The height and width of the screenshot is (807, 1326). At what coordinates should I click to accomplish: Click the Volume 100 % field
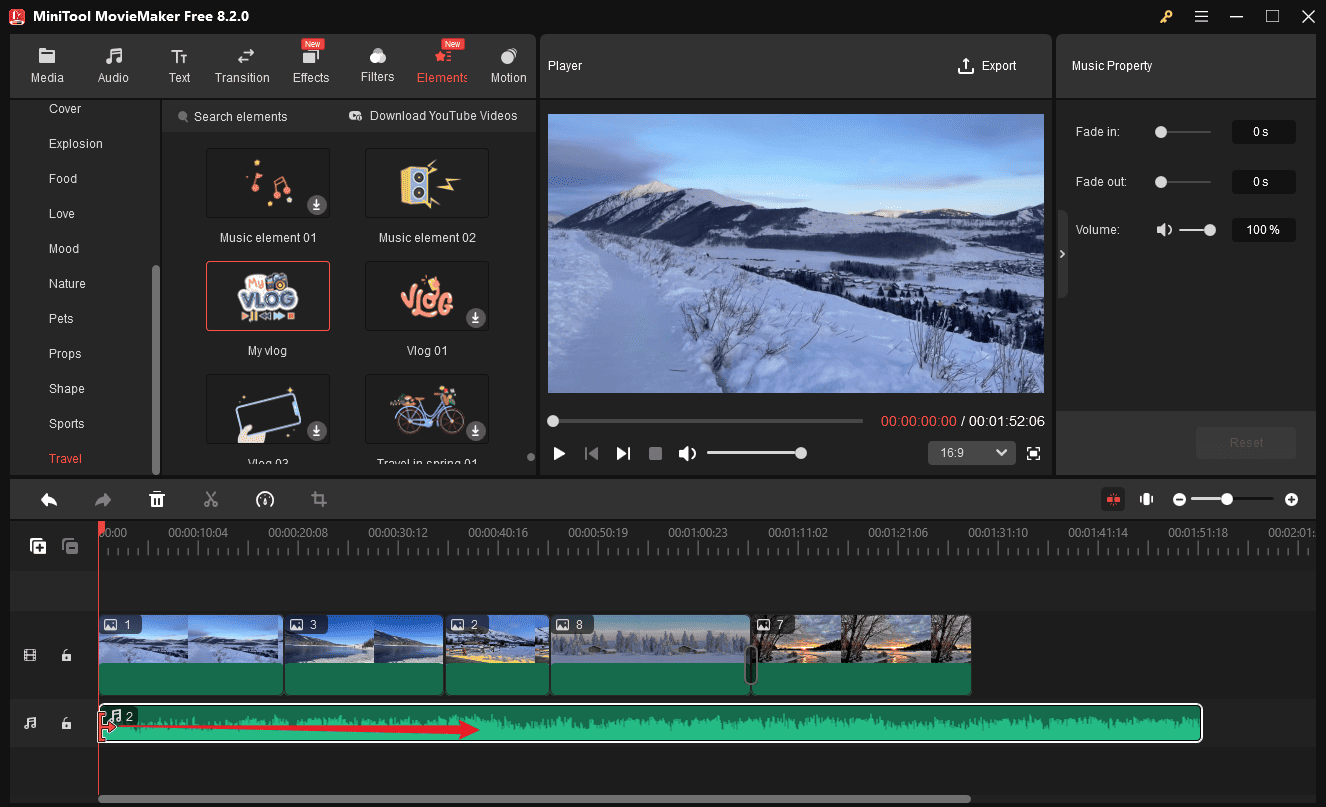click(1263, 230)
